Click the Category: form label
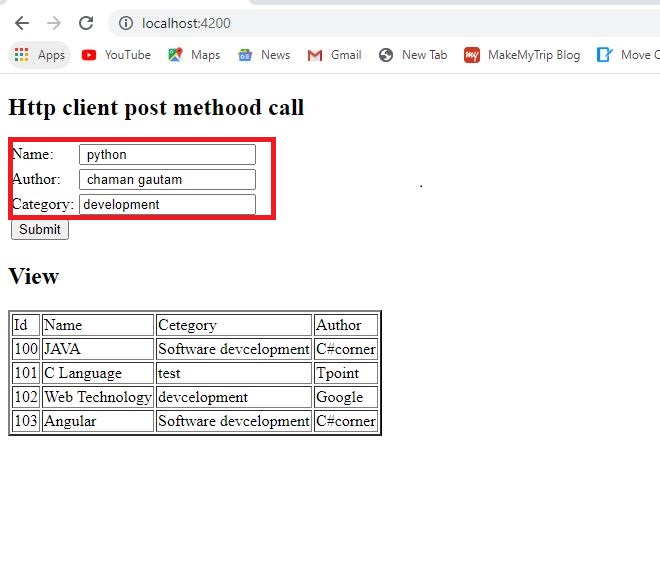 coord(43,205)
